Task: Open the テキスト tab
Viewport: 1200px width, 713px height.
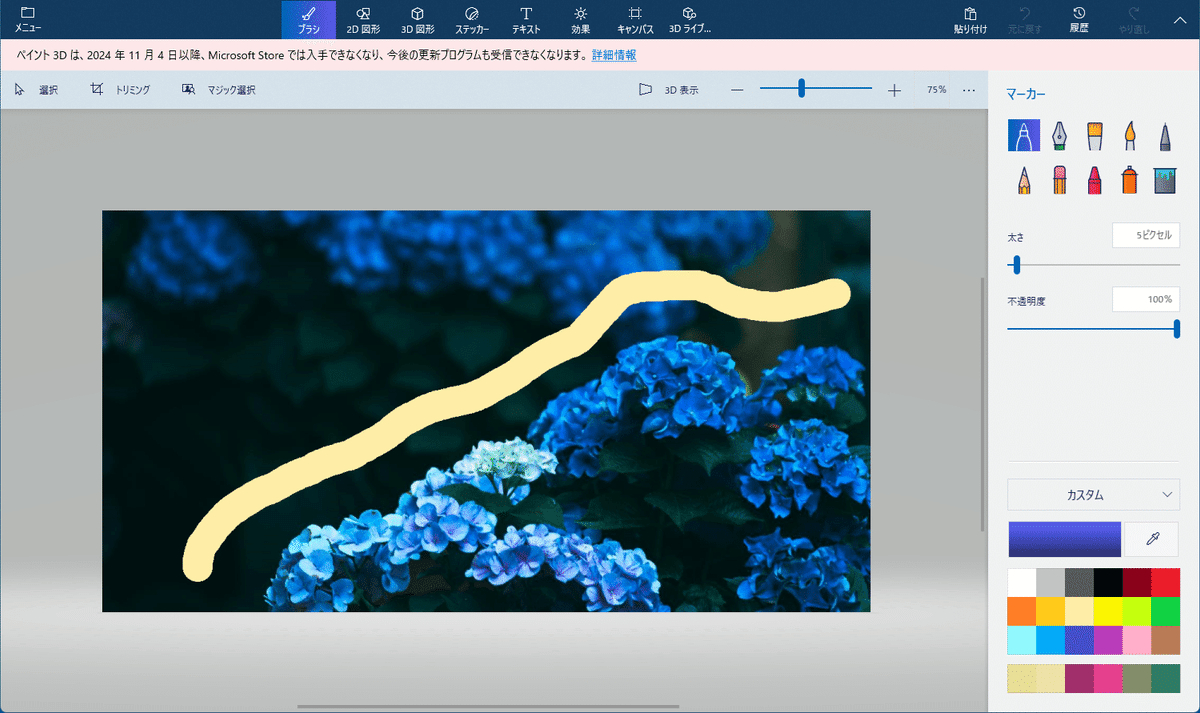Action: coord(526,19)
